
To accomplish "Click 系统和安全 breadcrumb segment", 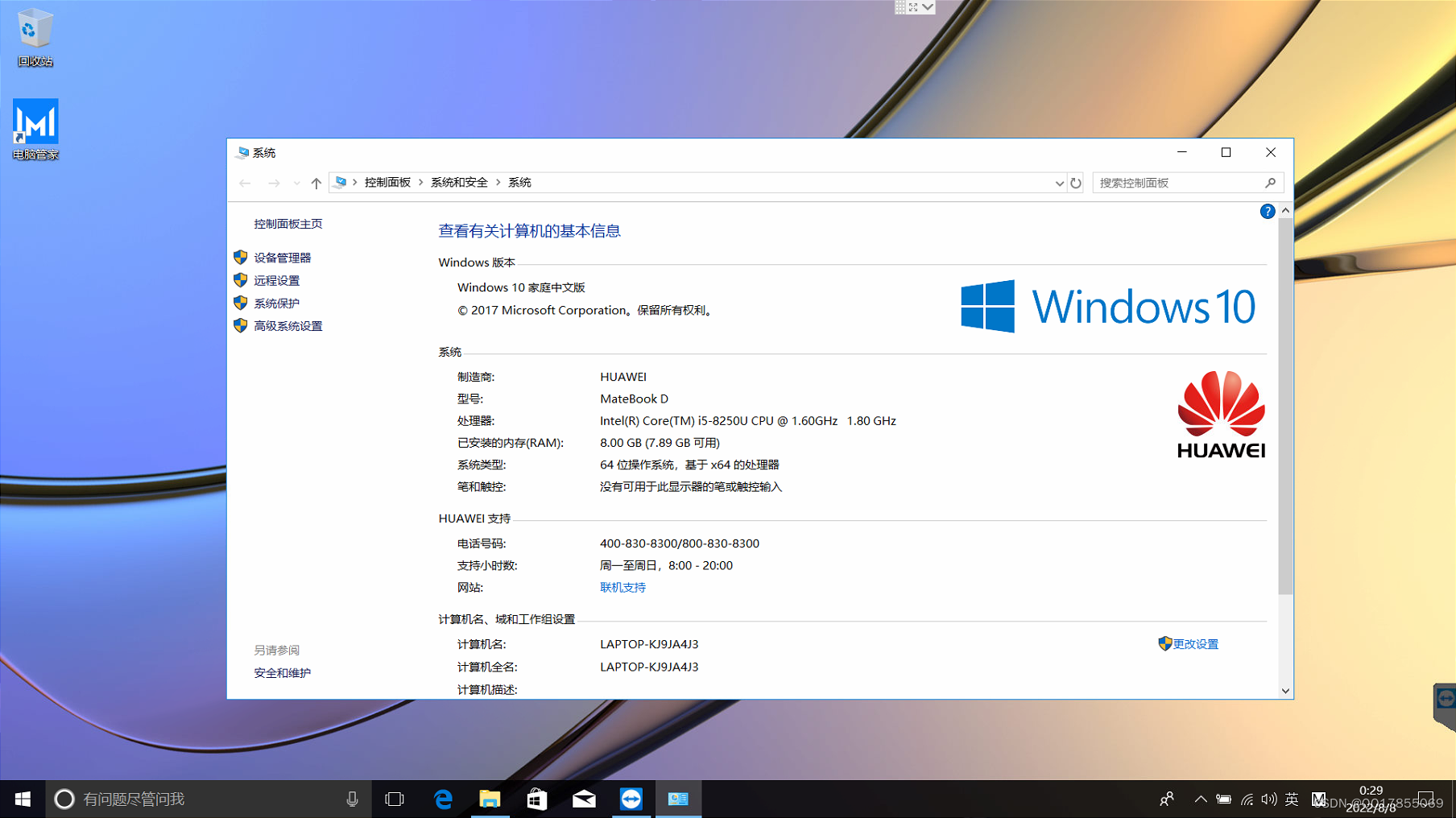I will point(459,183).
